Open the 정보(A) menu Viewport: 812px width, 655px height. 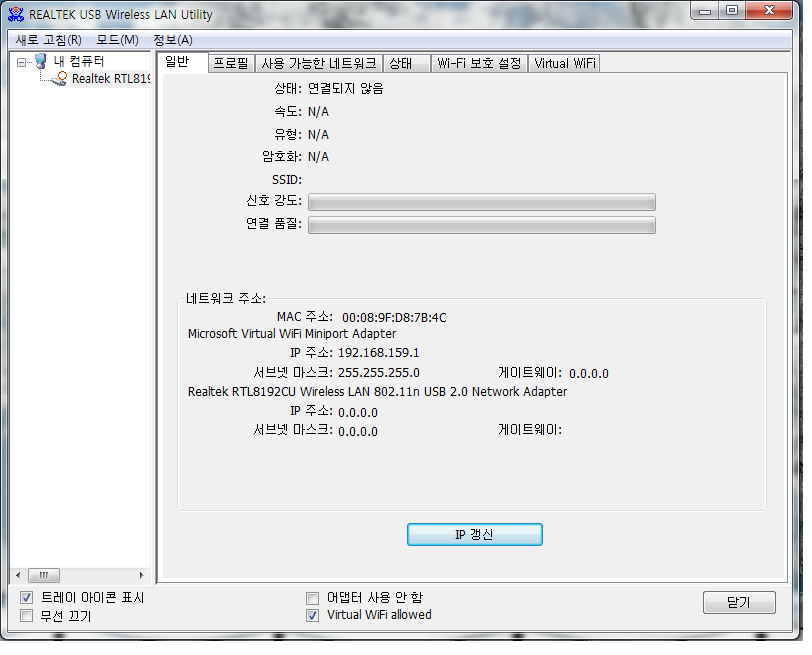click(x=173, y=40)
